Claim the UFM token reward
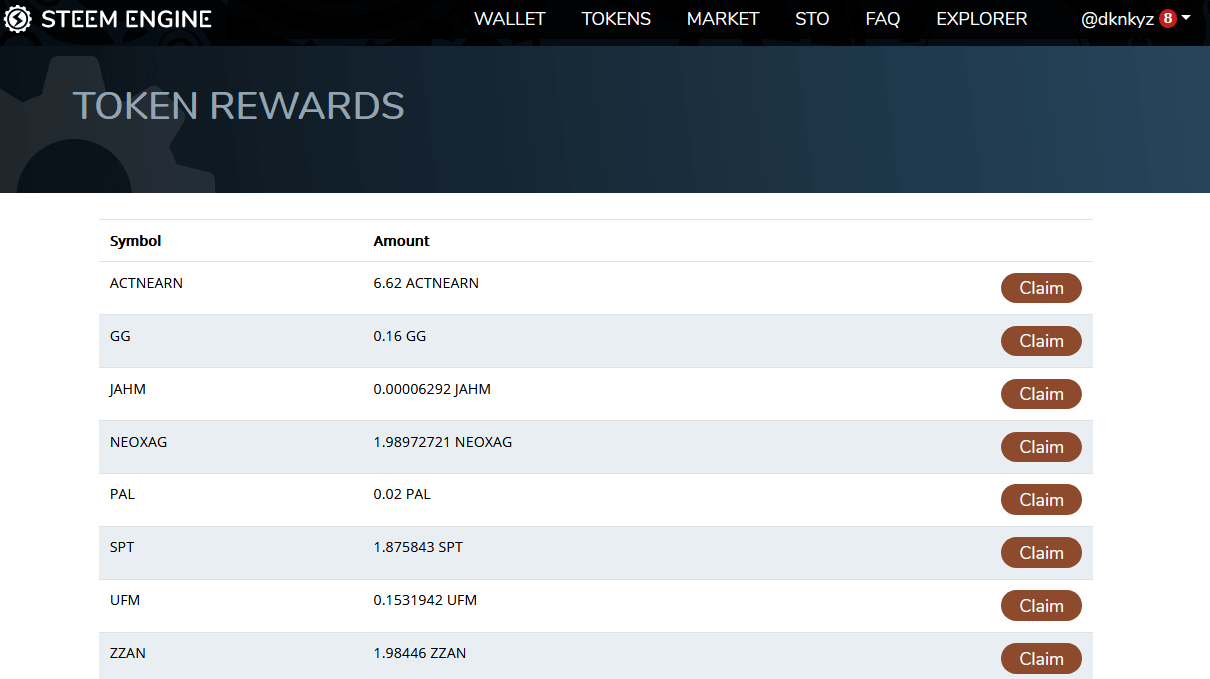 click(1041, 606)
